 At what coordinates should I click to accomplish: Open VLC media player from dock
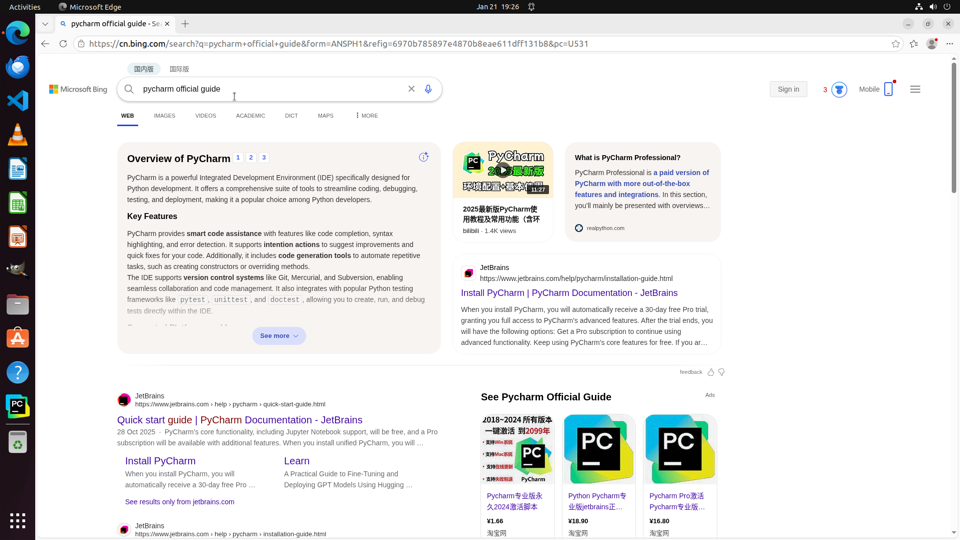17,135
